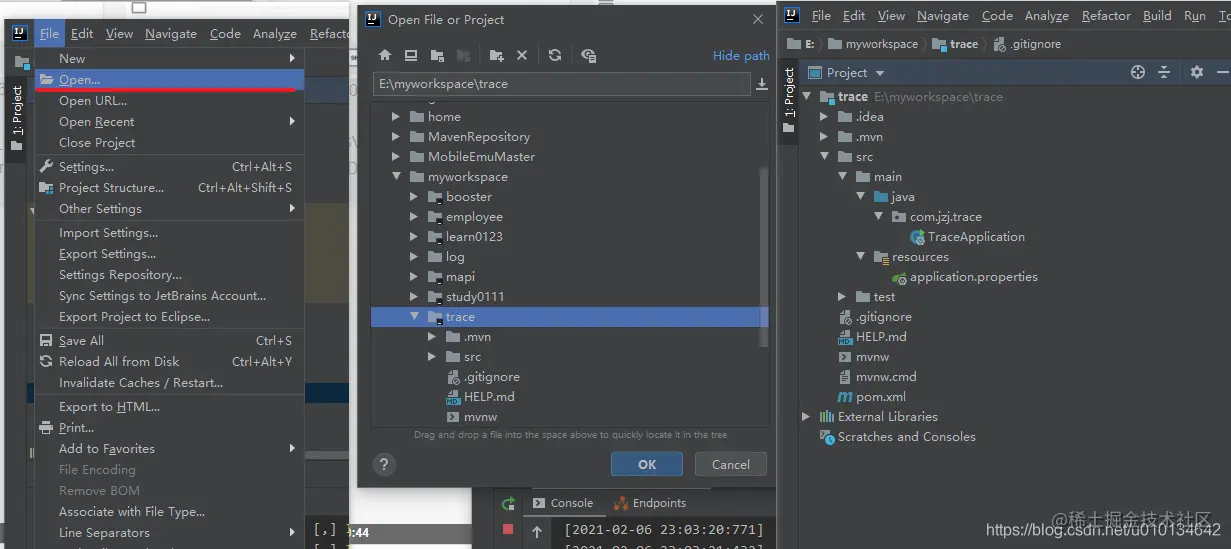Click pom.xml Maven icon in project tree
1231x549 pixels.
point(845,397)
